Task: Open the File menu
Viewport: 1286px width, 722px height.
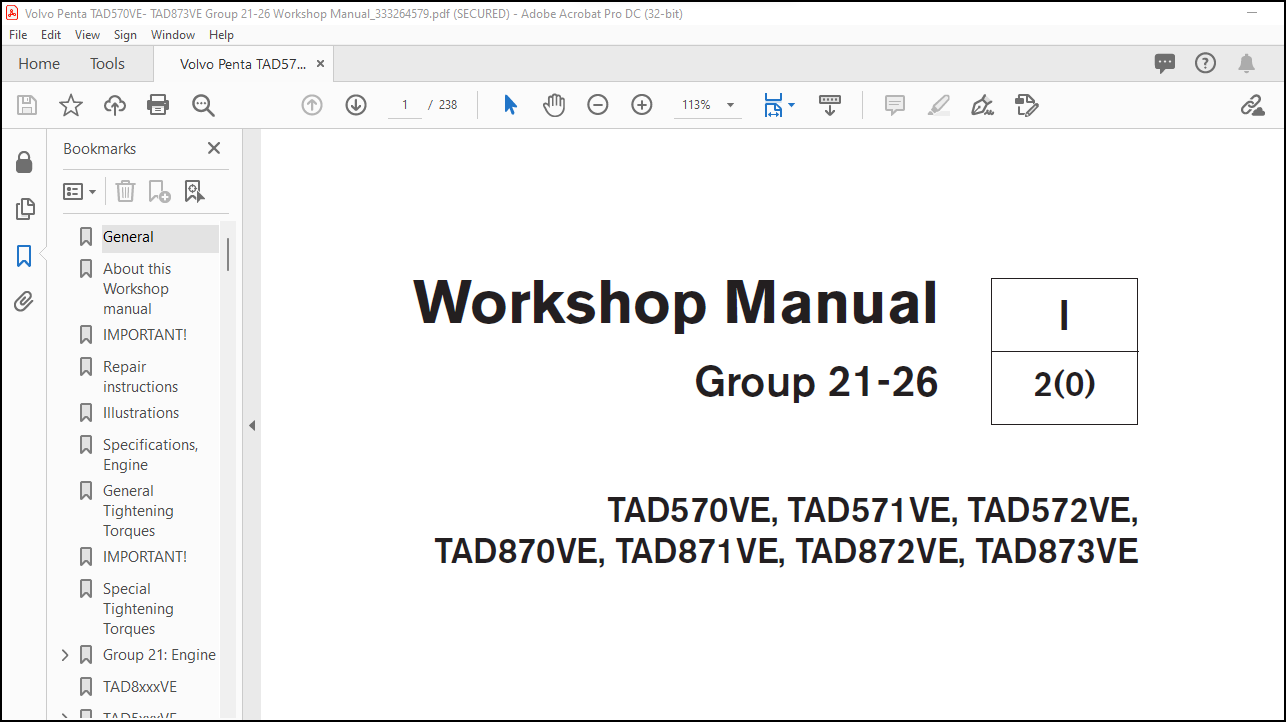Action: pyautogui.click(x=18, y=34)
